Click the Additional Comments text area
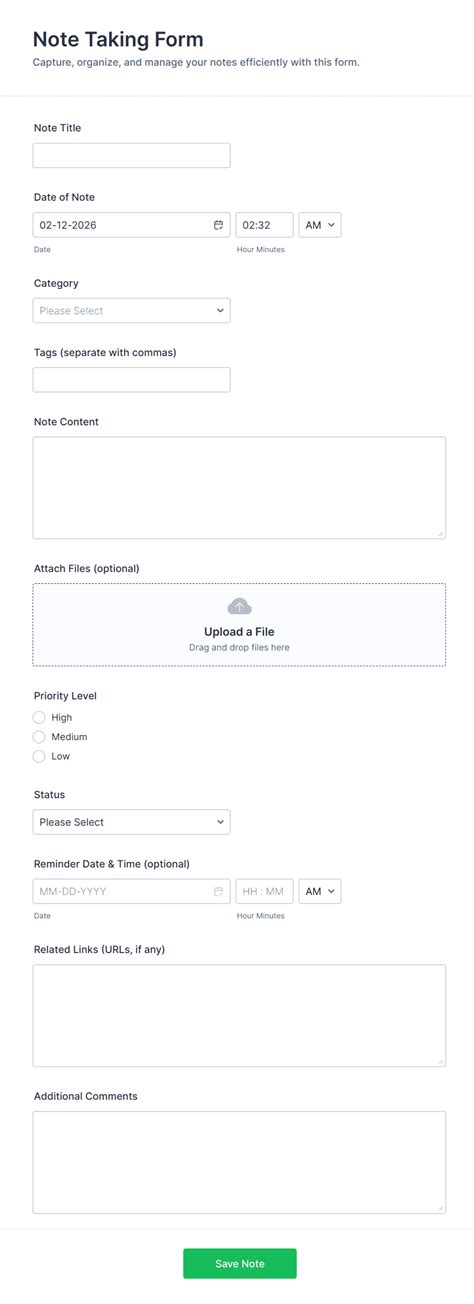Viewport: 474px width, 1304px height. [239, 1162]
